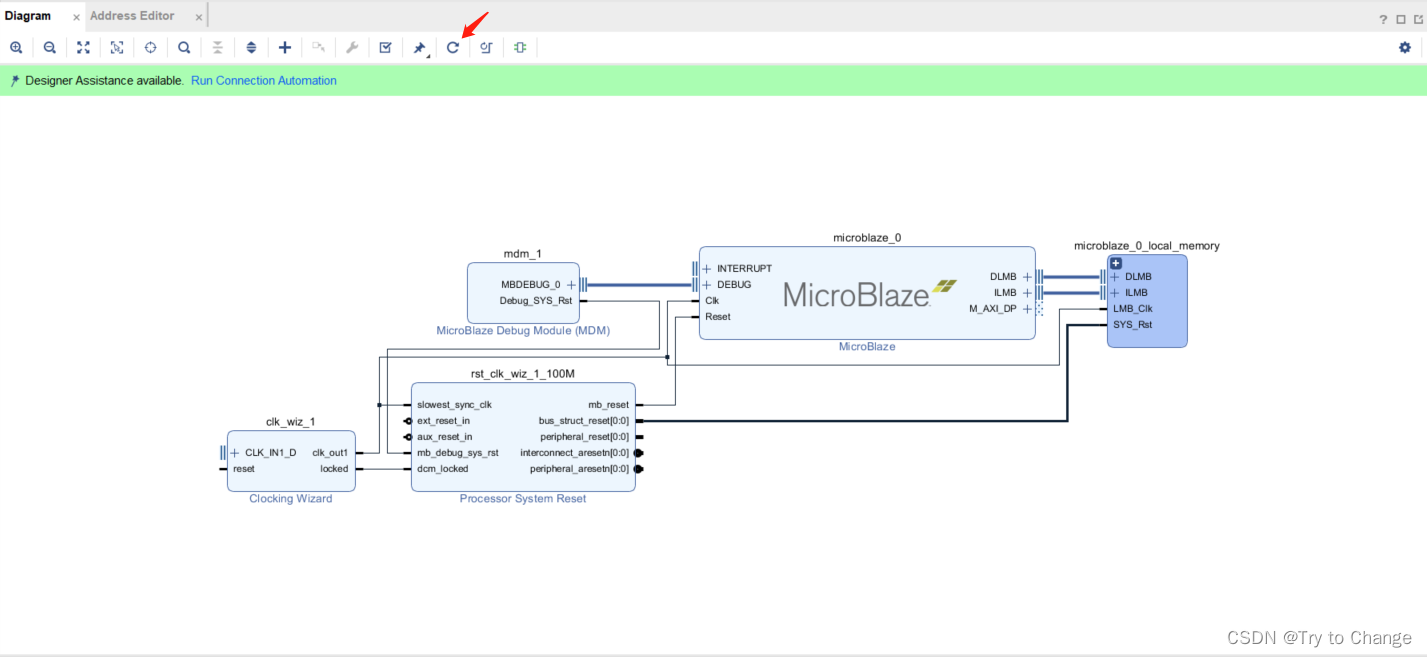The image size is (1427, 657).
Task: Click the Run Connection Automation link
Action: [x=263, y=80]
